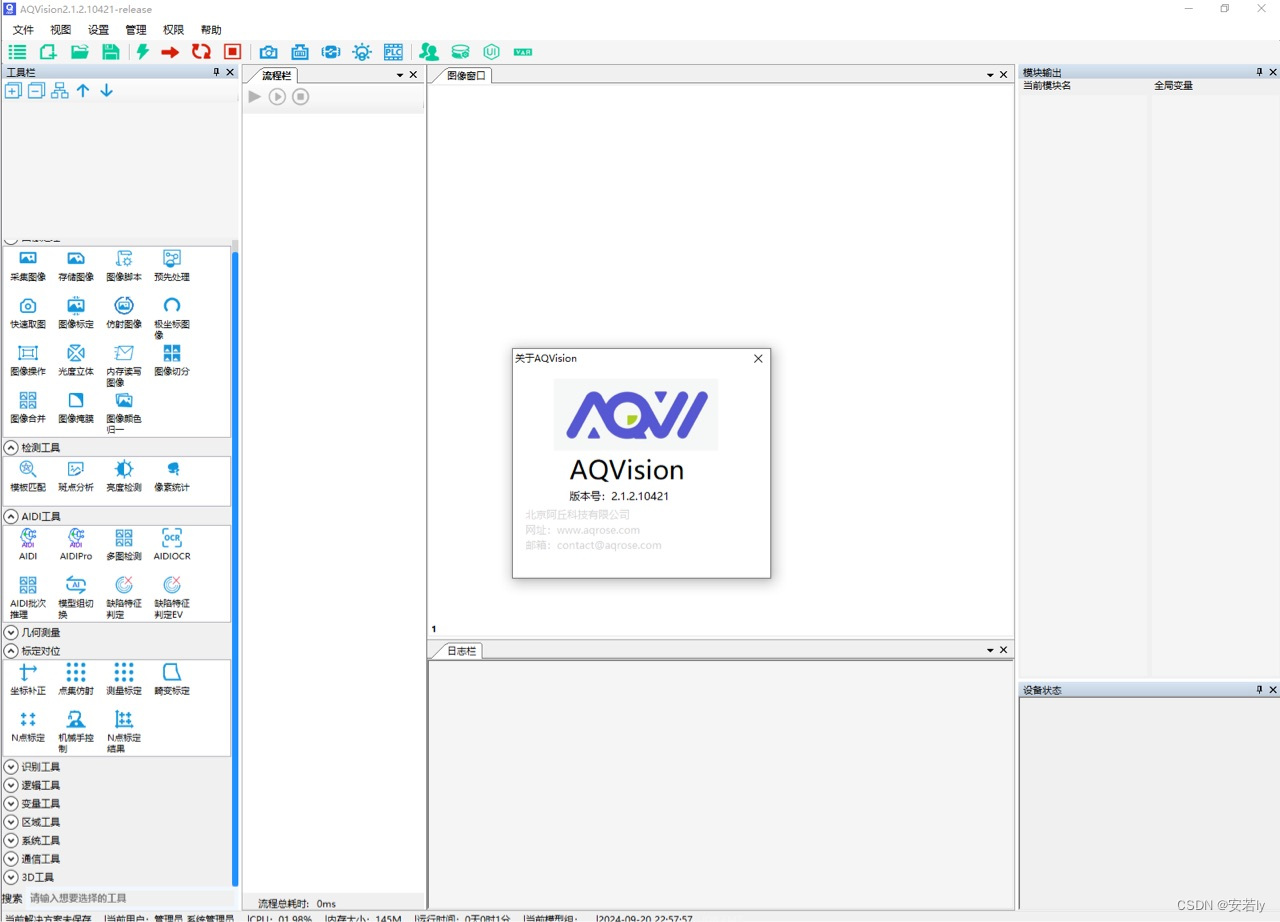Collapse the 检测工具 group
The width and height of the screenshot is (1280, 922).
(x=11, y=448)
